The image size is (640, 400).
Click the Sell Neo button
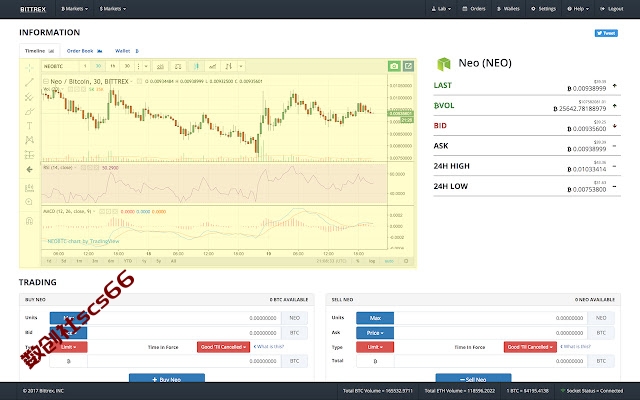click(473, 378)
